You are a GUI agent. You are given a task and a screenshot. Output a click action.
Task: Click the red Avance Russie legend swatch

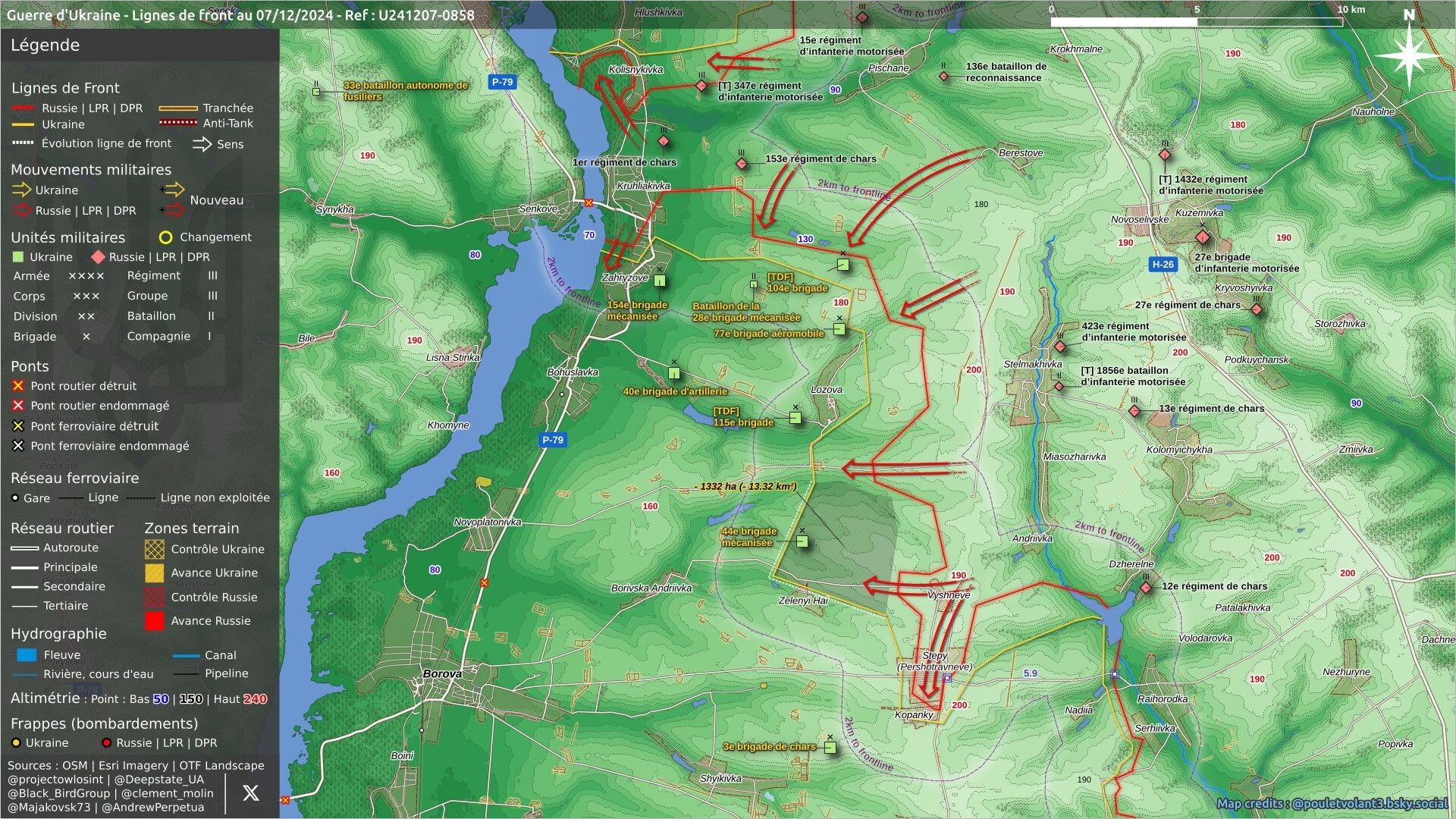pyautogui.click(x=154, y=620)
